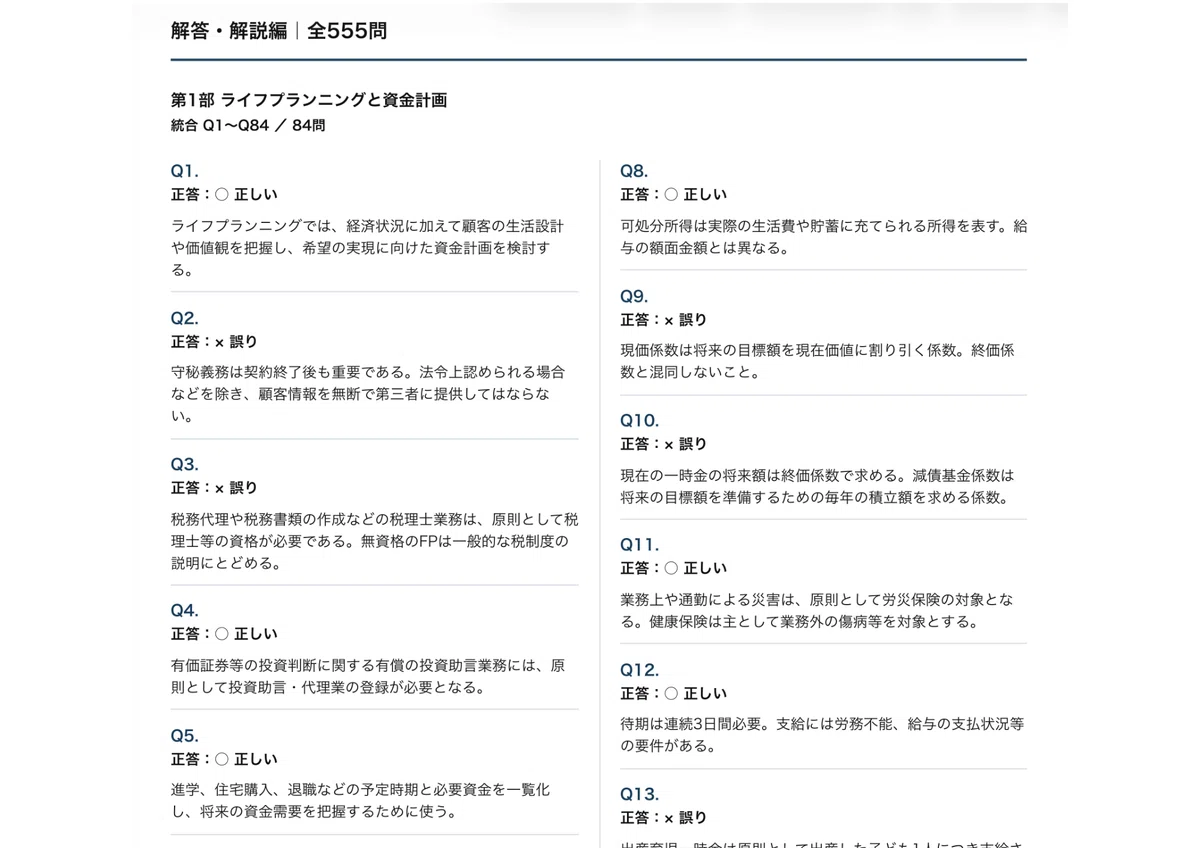Select the "Q1." question heading

click(185, 171)
